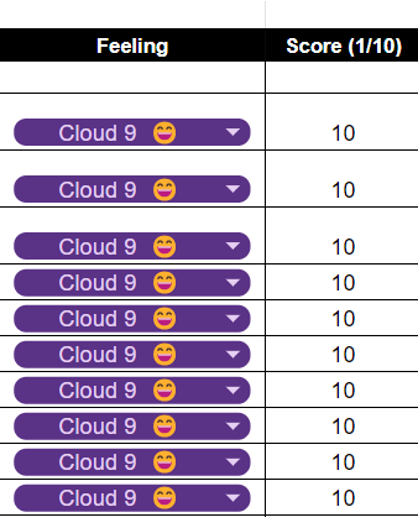The width and height of the screenshot is (418, 517).
Task: Expand the seventh Cloud 9 chip's dropdown arrow
Action: click(233, 390)
